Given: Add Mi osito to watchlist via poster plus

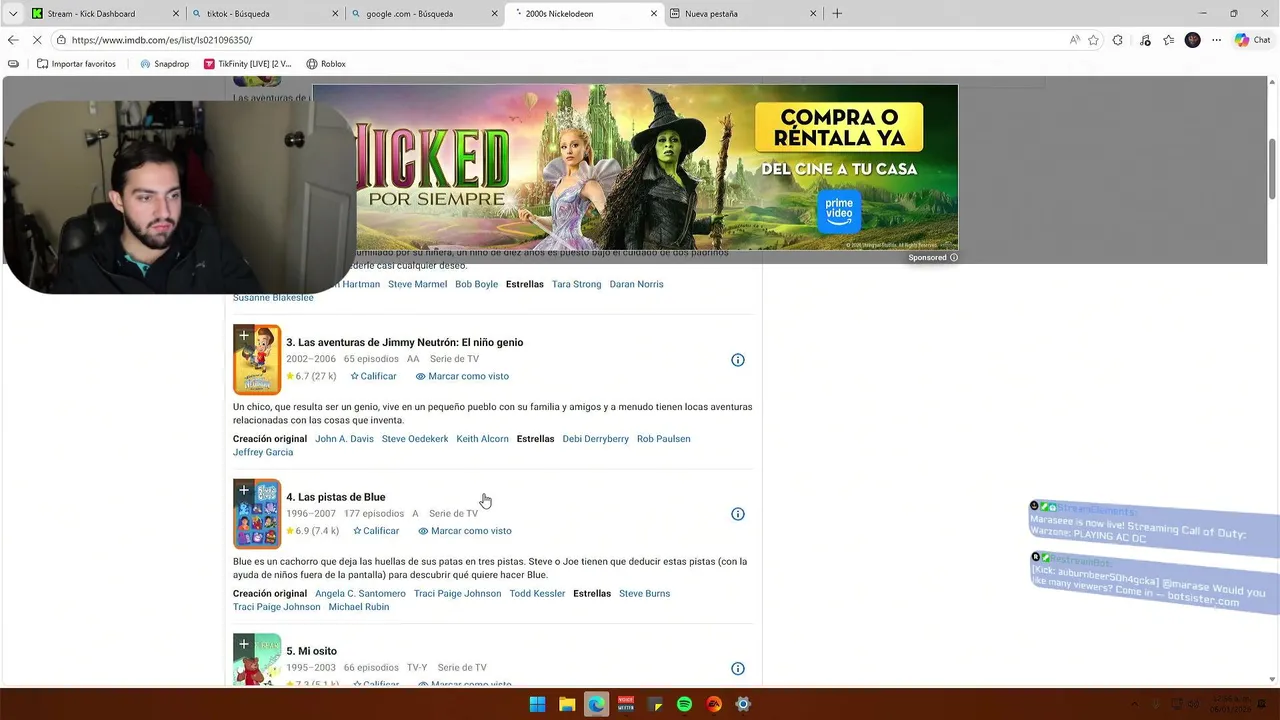Looking at the screenshot, I should [243, 645].
